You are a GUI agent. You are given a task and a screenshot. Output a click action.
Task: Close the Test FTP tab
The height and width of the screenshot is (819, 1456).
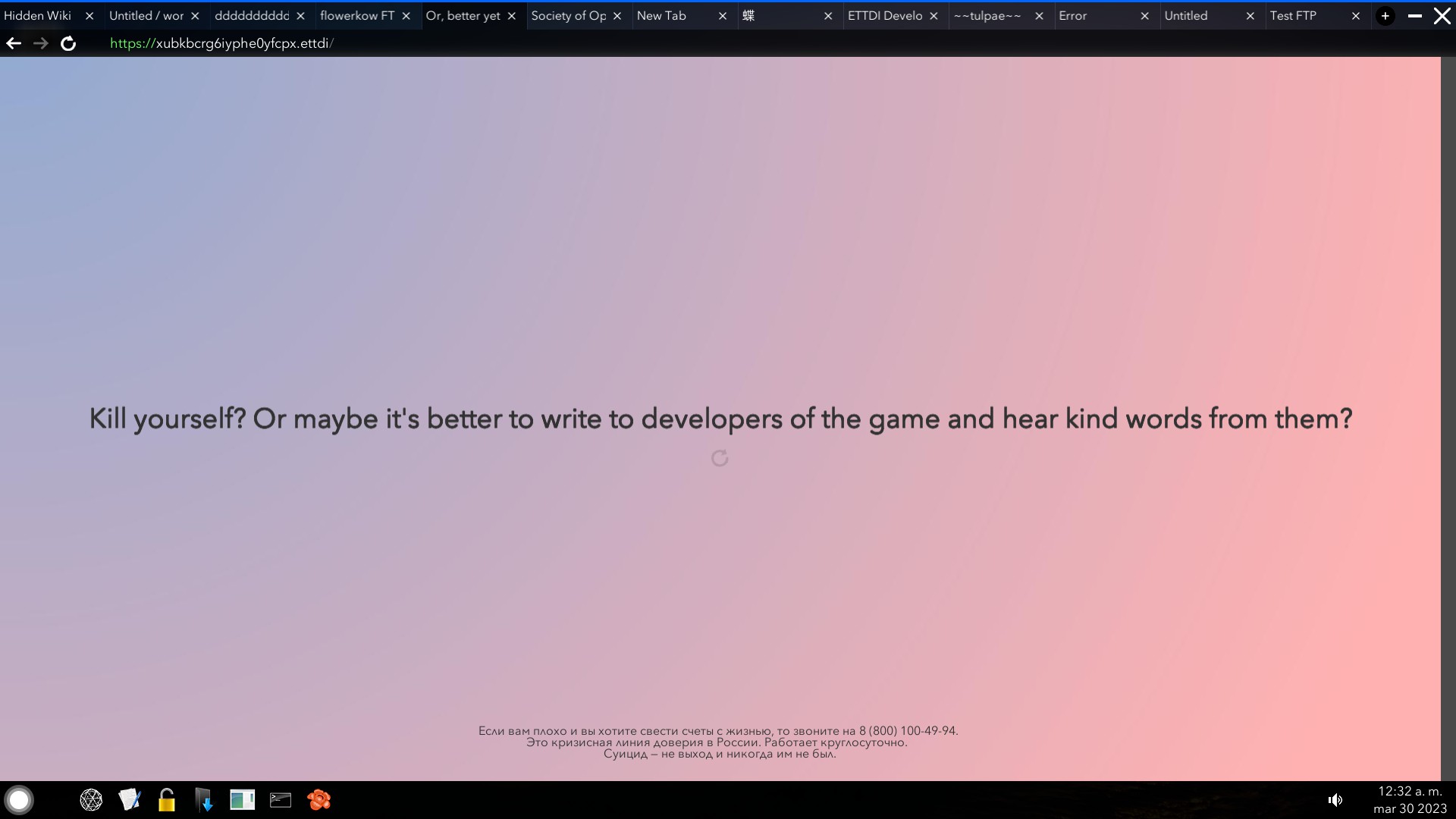coord(1355,15)
